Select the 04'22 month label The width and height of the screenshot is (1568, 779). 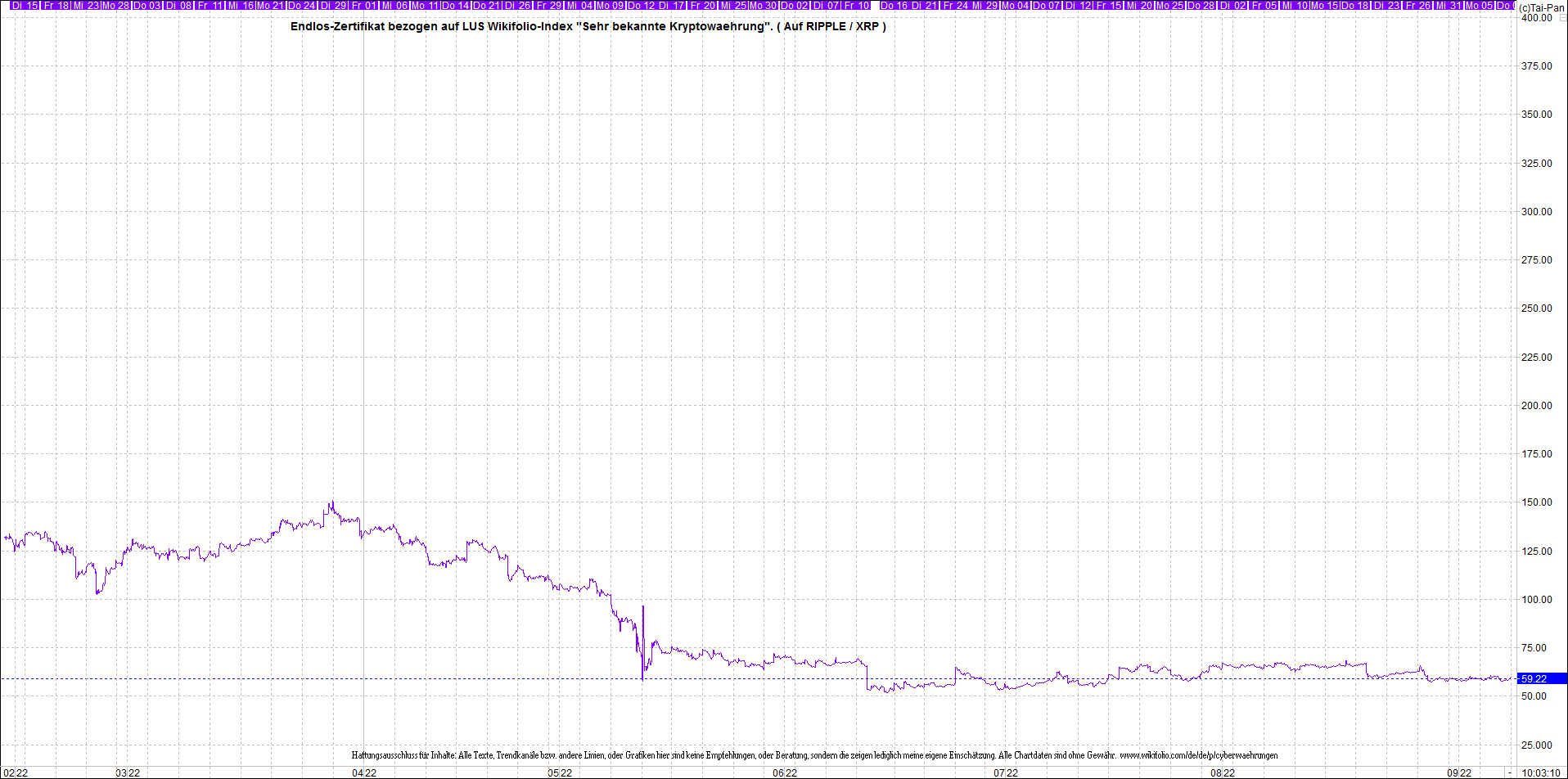(x=364, y=772)
